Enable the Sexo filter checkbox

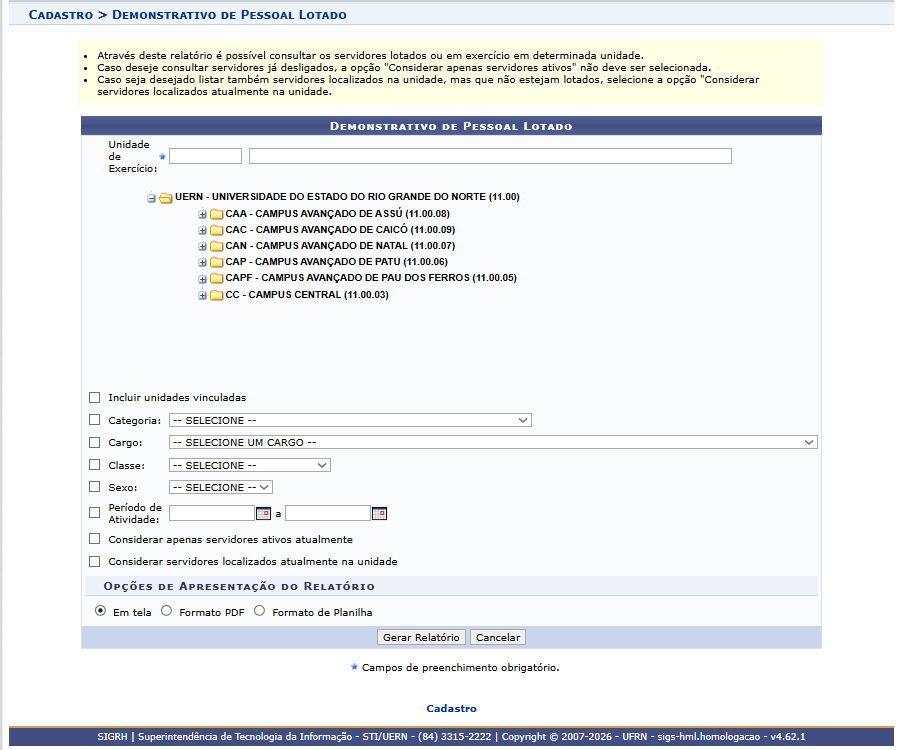tap(94, 487)
